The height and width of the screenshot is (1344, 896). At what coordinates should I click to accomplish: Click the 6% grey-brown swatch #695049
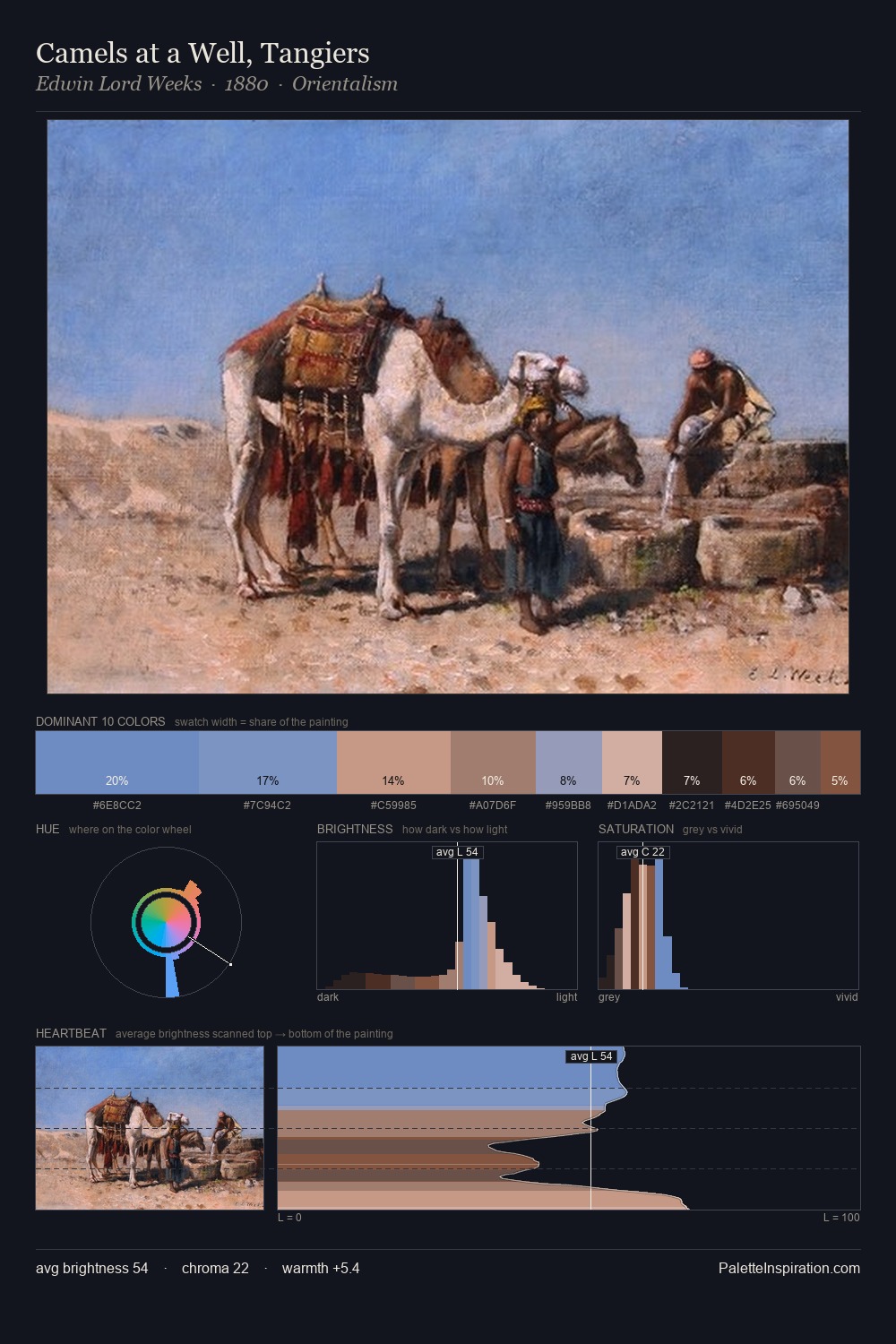tap(797, 762)
